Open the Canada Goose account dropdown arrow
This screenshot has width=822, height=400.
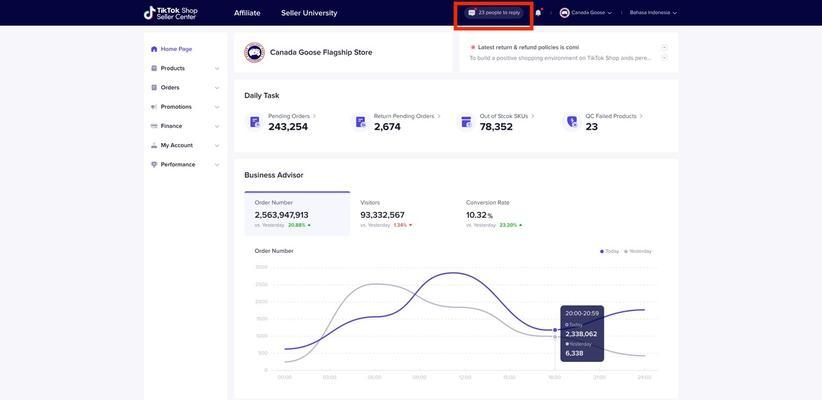[610, 13]
